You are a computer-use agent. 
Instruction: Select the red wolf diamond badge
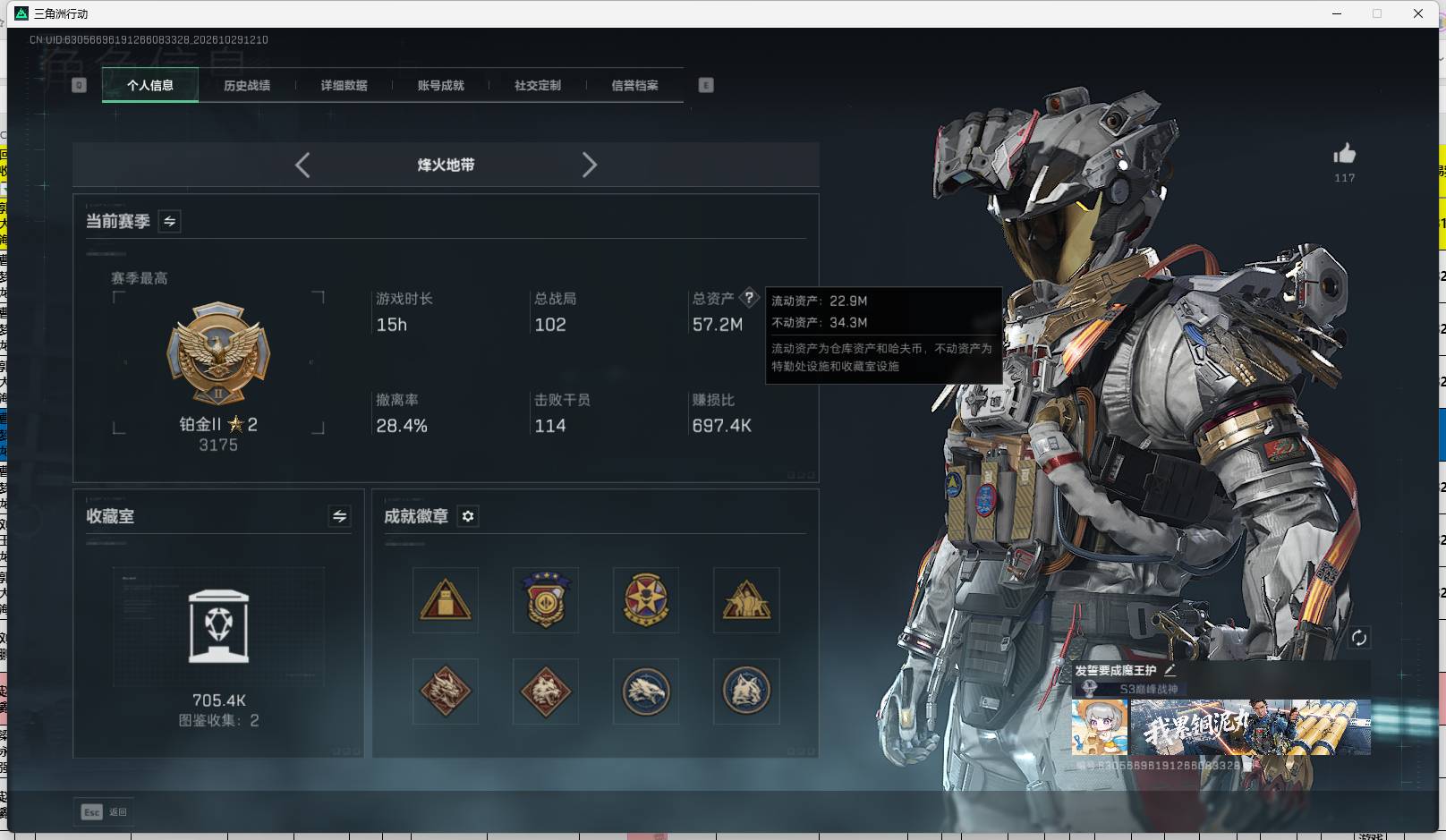[x=546, y=692]
